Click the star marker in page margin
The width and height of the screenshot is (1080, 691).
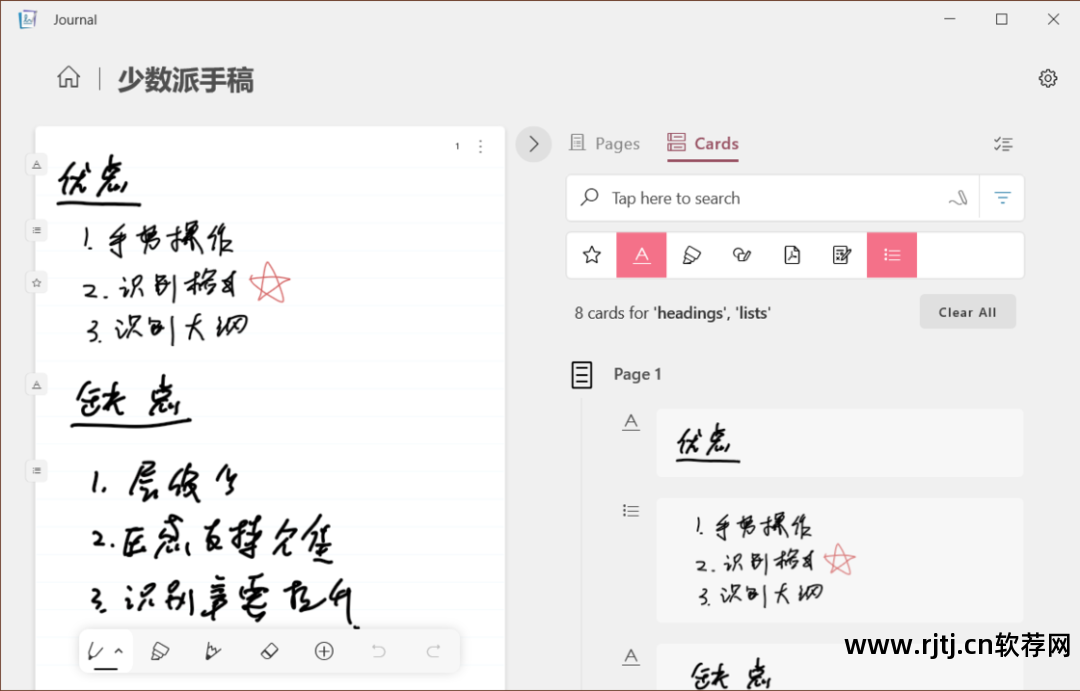pos(37,282)
